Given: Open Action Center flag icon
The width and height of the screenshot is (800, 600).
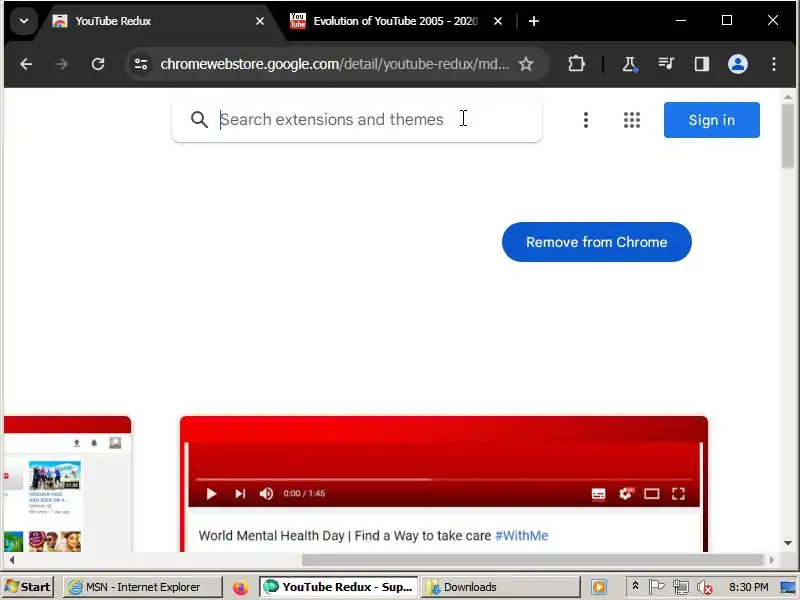Looking at the screenshot, I should coord(656,587).
